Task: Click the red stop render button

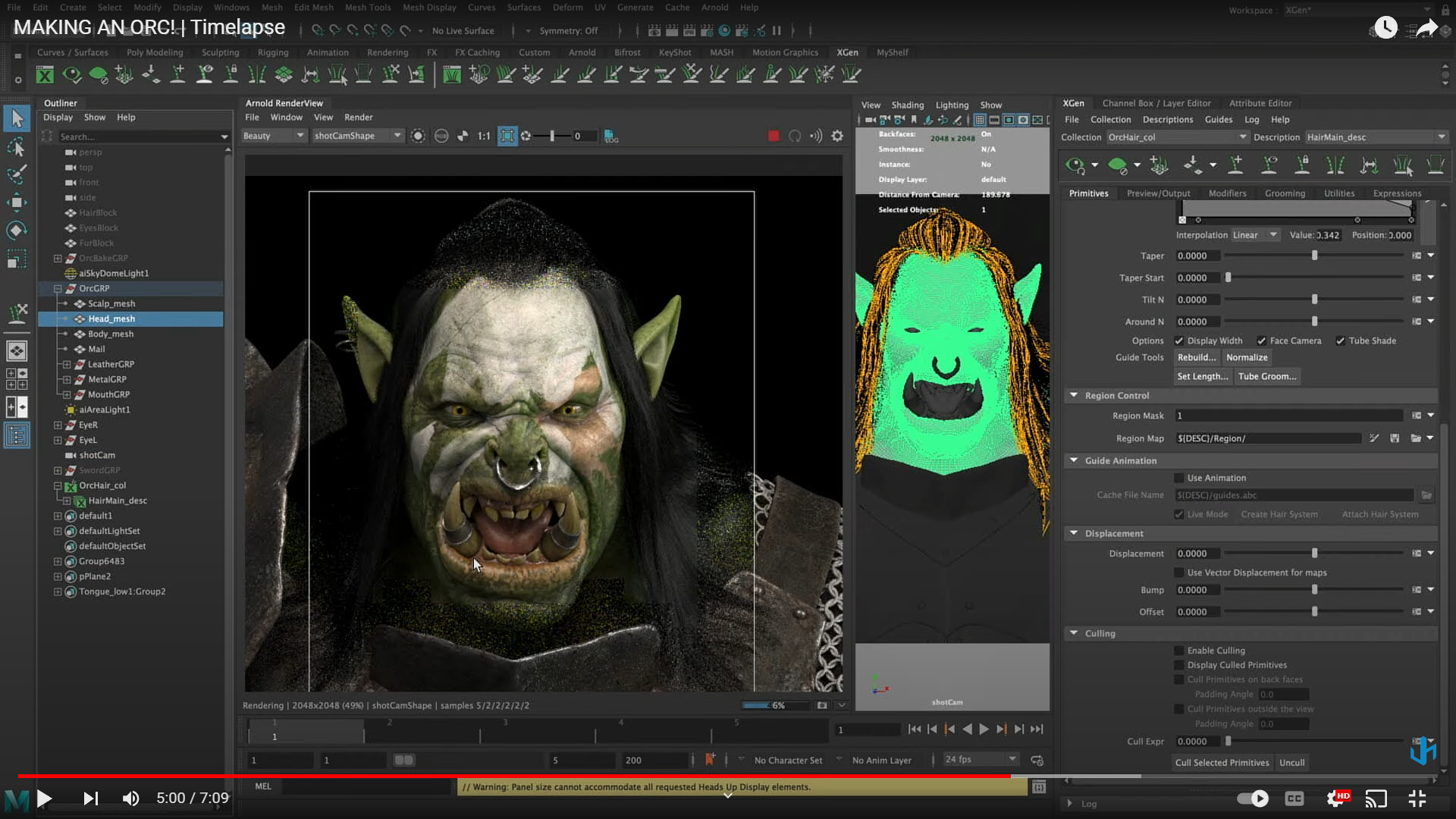Action: pyautogui.click(x=773, y=136)
